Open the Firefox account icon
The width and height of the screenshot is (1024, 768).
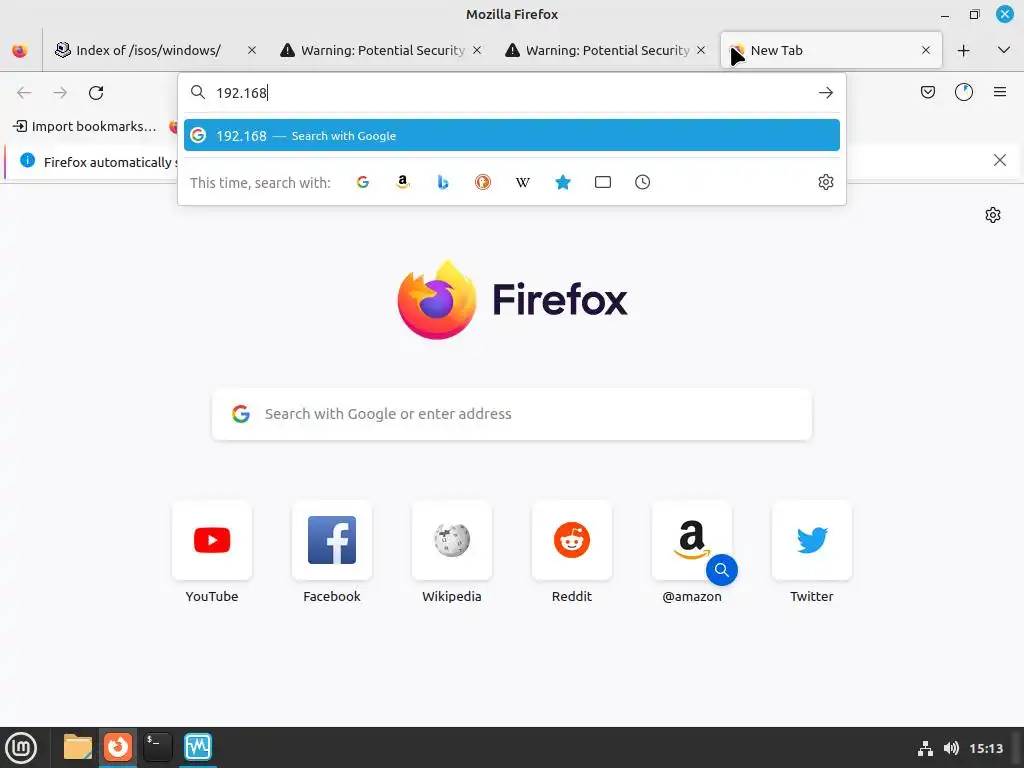pyautogui.click(x=964, y=92)
